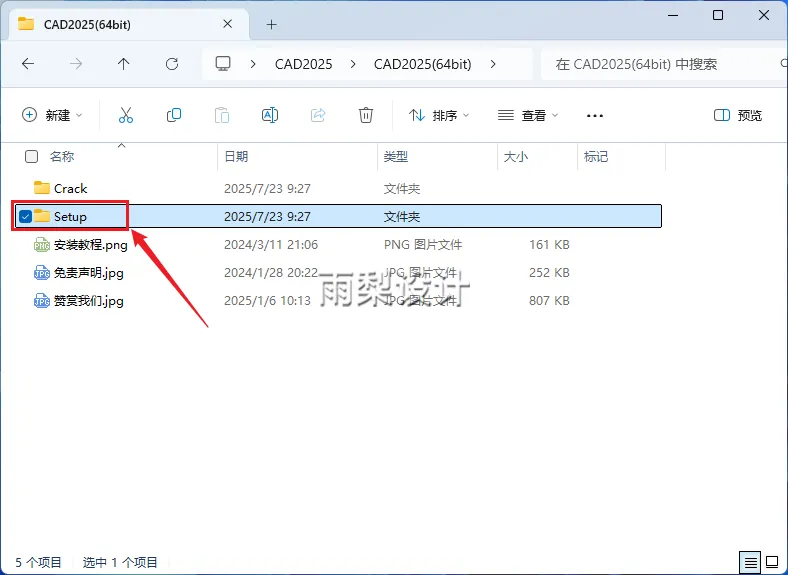Screen dimensions: 788x575
Task: Click the 安装教程.png file icon
Action: (42, 245)
